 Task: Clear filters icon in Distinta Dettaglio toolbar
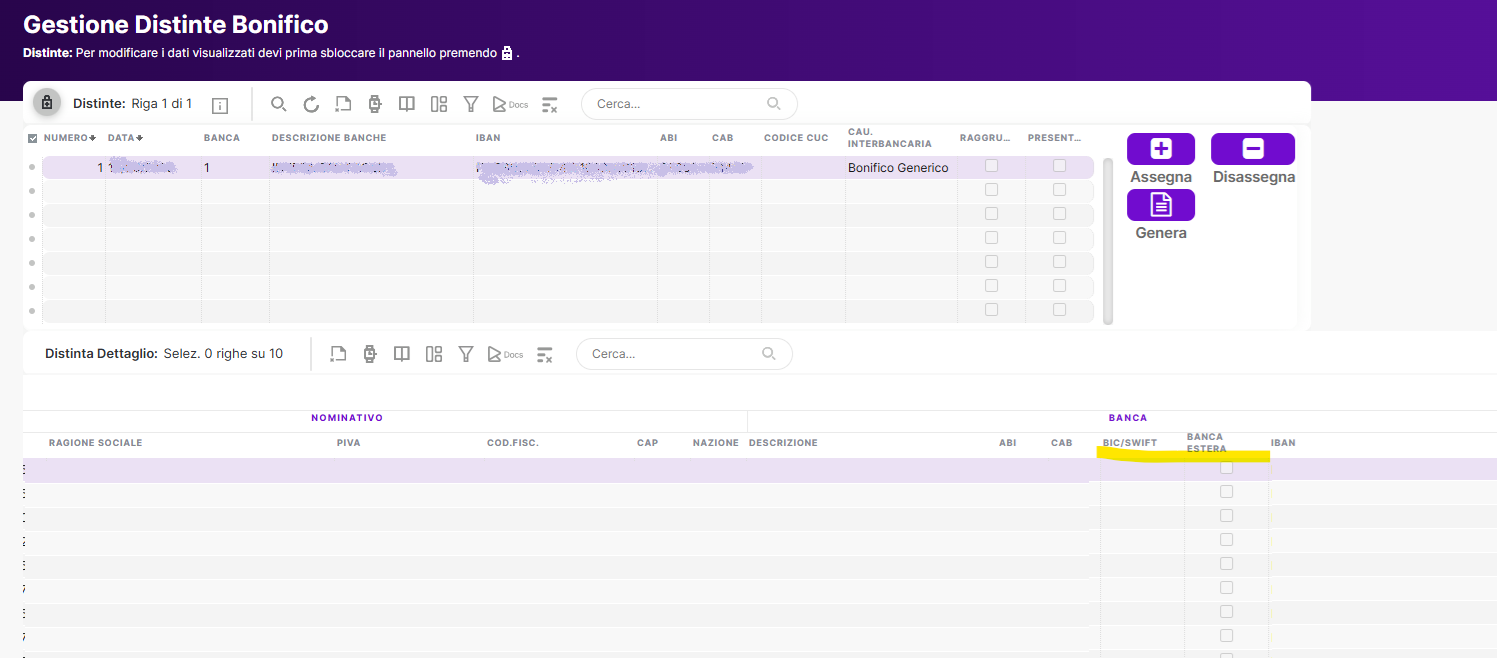coord(545,354)
